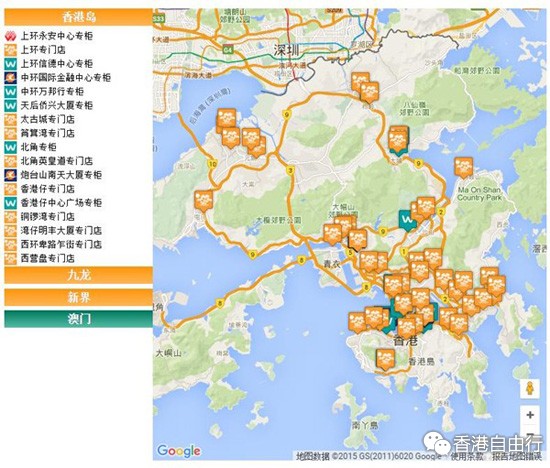Zoom in the map with the plus button
This screenshot has width=550, height=468.
530,415
